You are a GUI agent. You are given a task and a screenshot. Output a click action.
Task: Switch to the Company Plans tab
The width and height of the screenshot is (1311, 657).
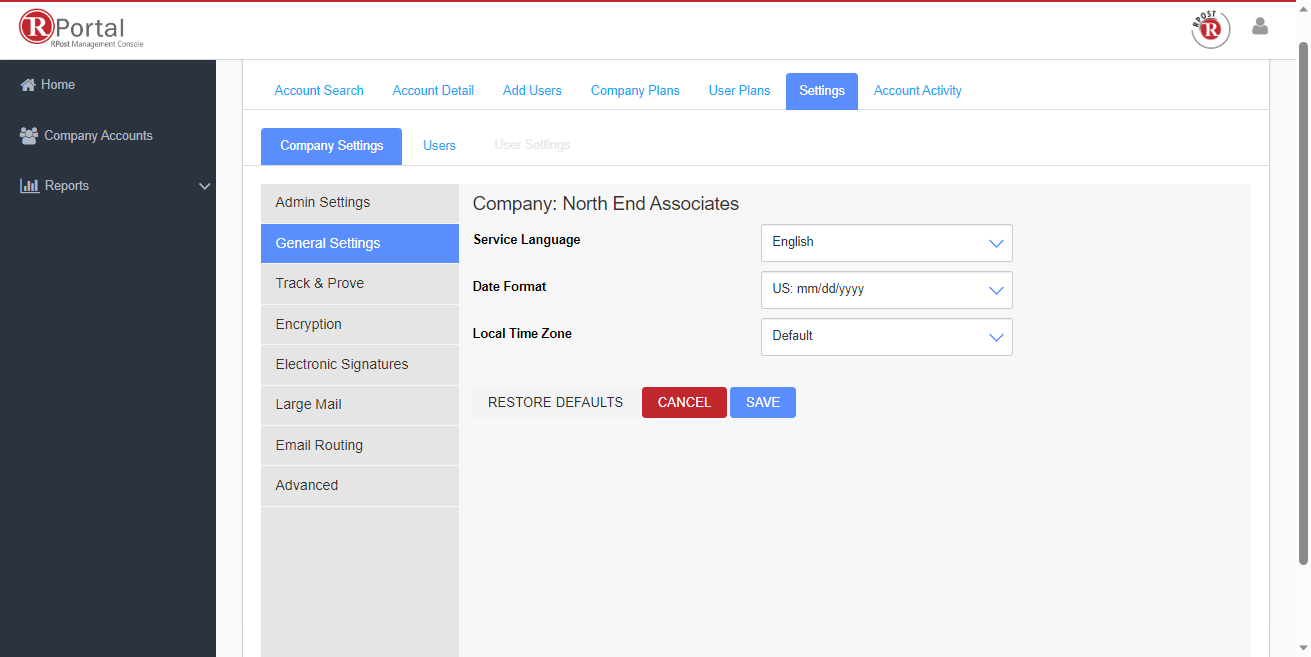635,91
